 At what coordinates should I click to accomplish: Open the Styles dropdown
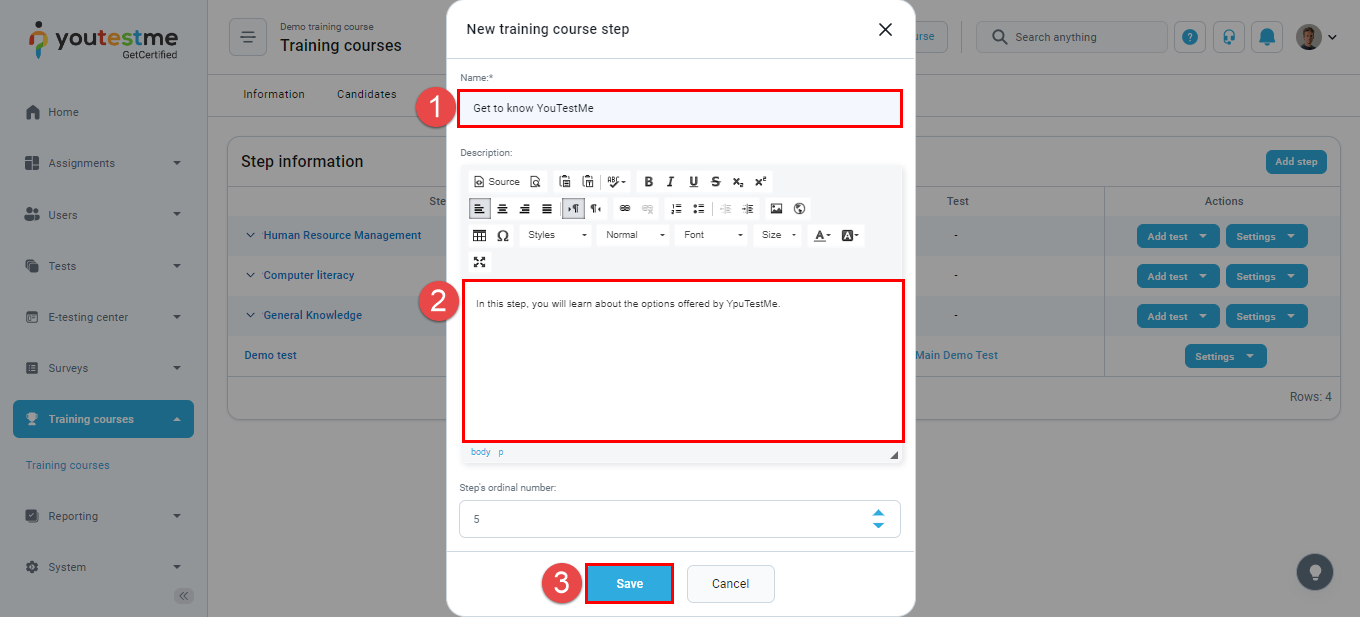[557, 235]
